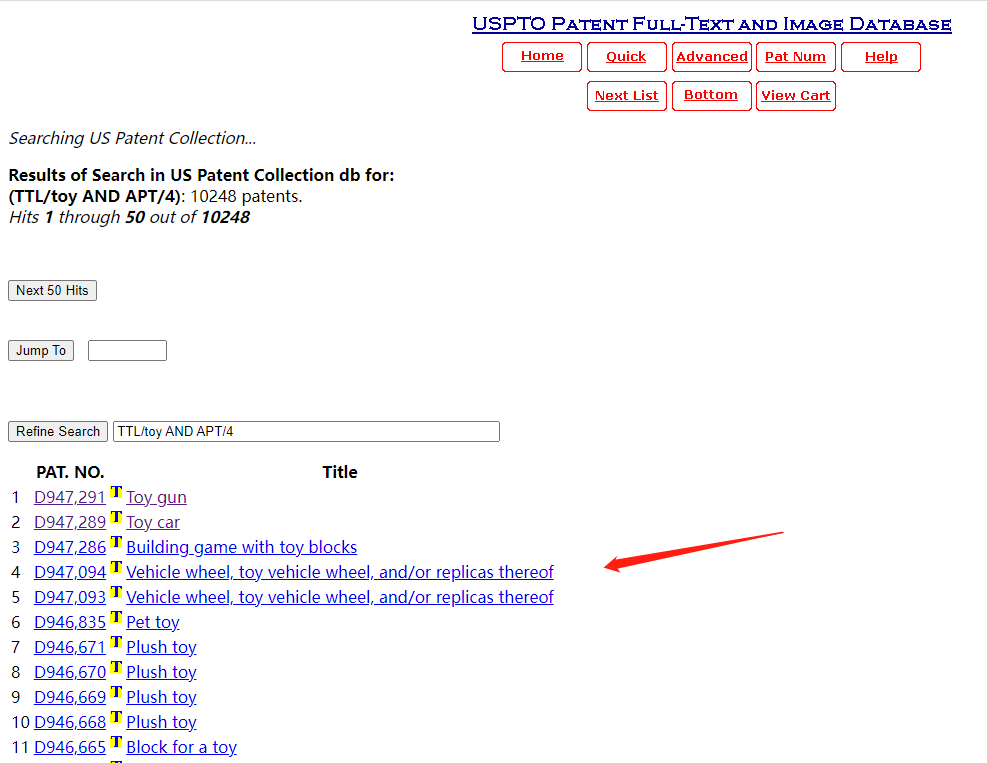The height and width of the screenshot is (763, 987).
Task: Open the Pat Num search button
Action: coord(796,57)
